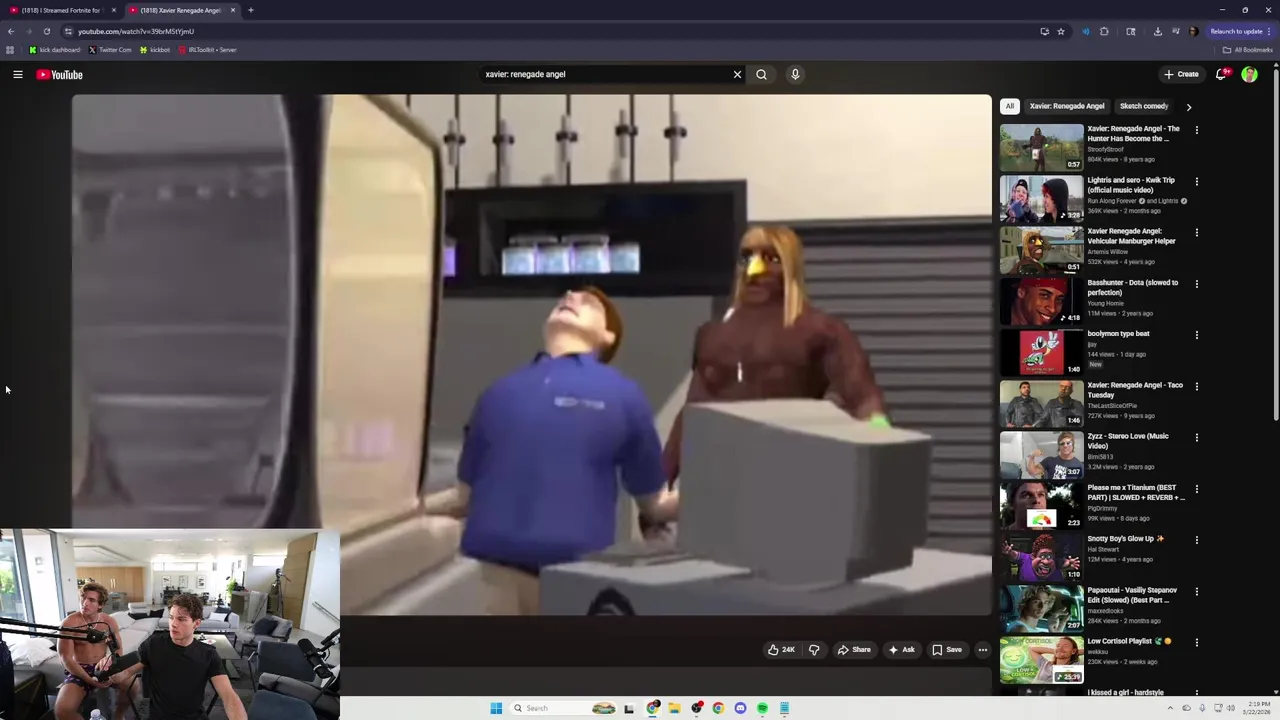Open options for Vehicular Manburger Helper video
This screenshot has height=720, width=1280.
click(1196, 232)
